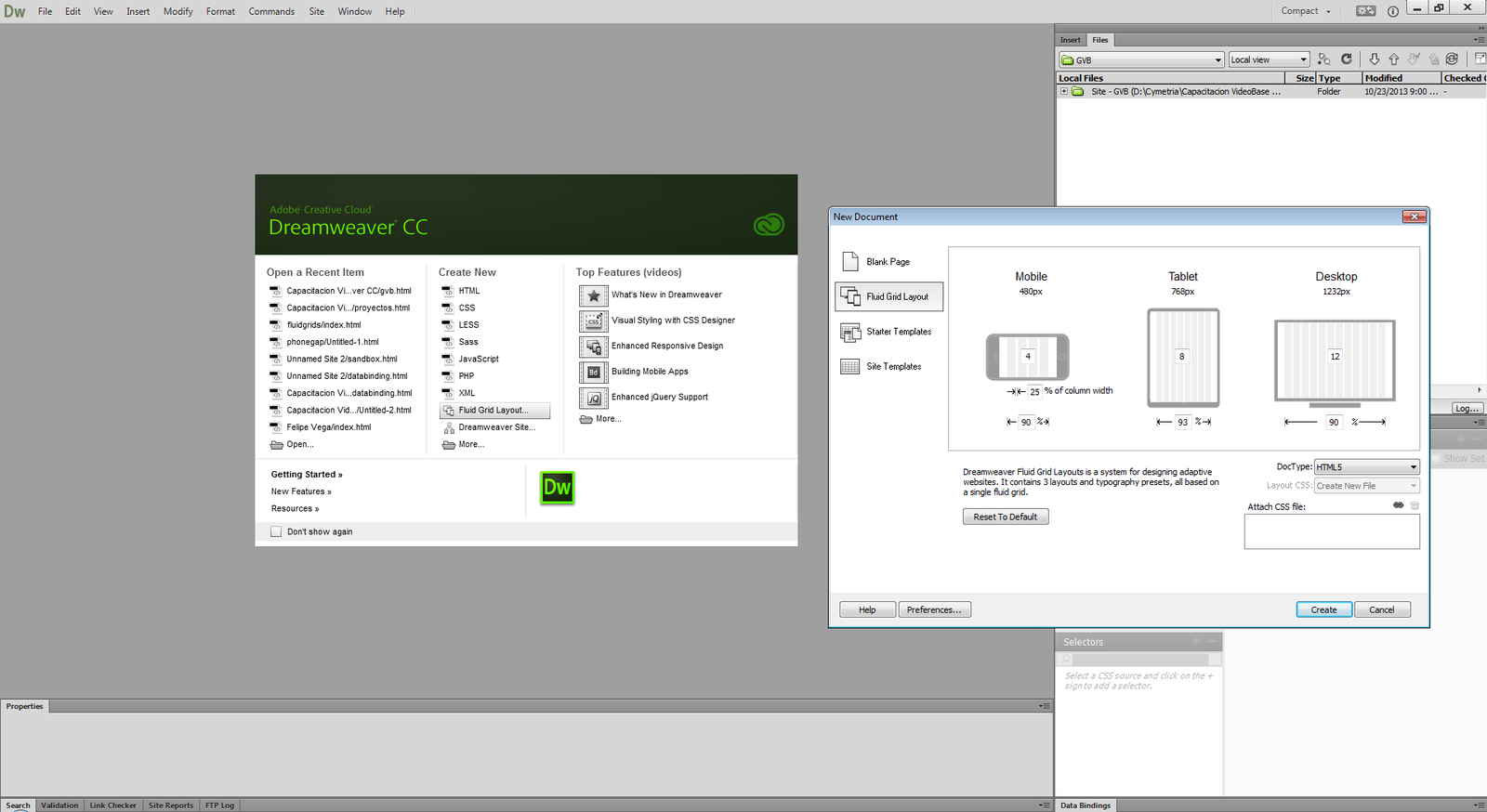
Task: Open the Properties panel options menu
Action: 1045,706
